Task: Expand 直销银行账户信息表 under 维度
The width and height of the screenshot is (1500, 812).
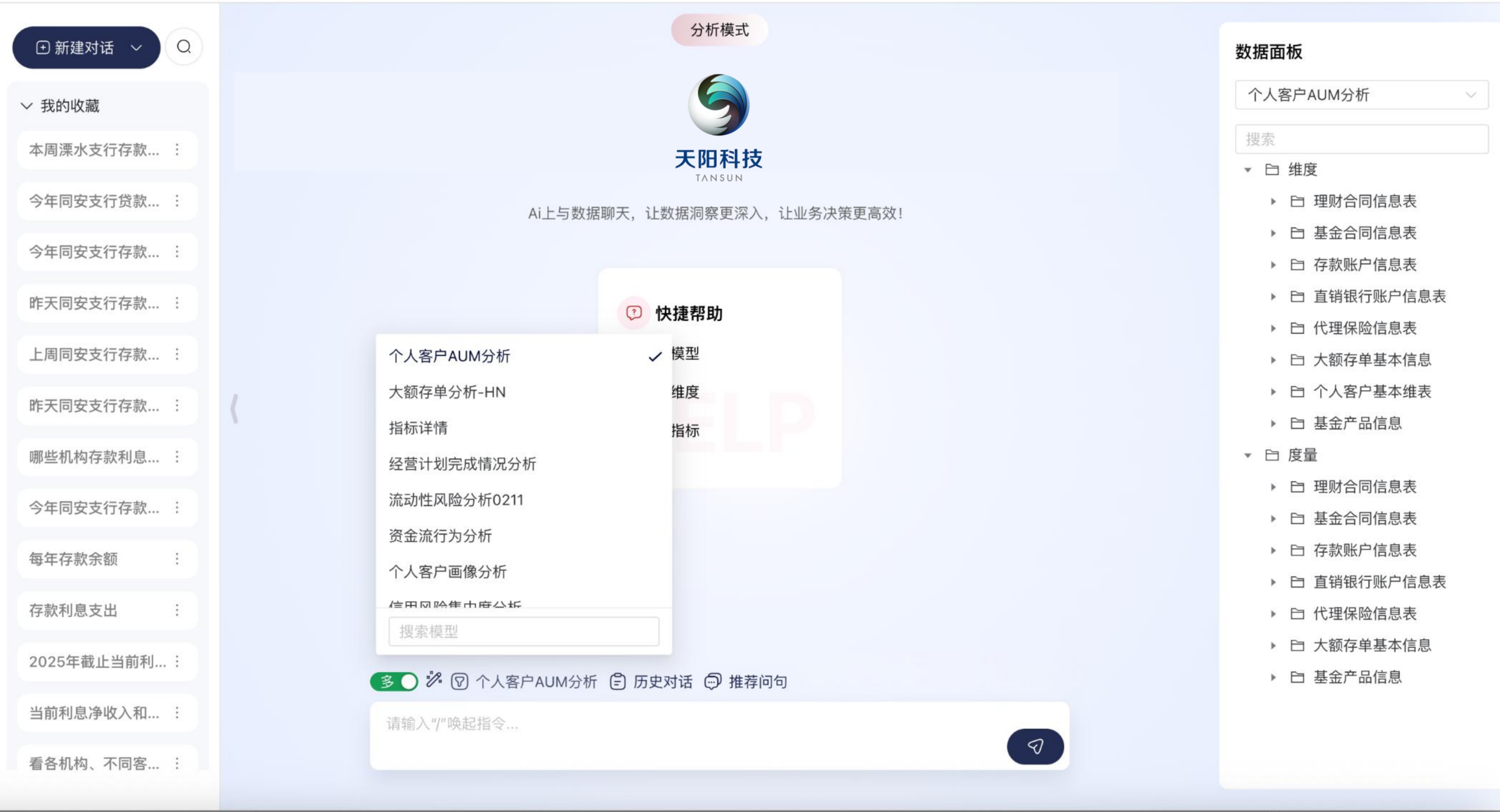Action: click(x=1273, y=296)
